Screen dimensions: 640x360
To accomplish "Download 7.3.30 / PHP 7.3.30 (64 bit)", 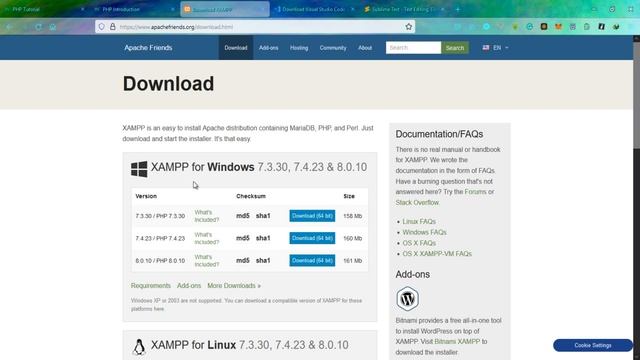I will click(x=312, y=216).
